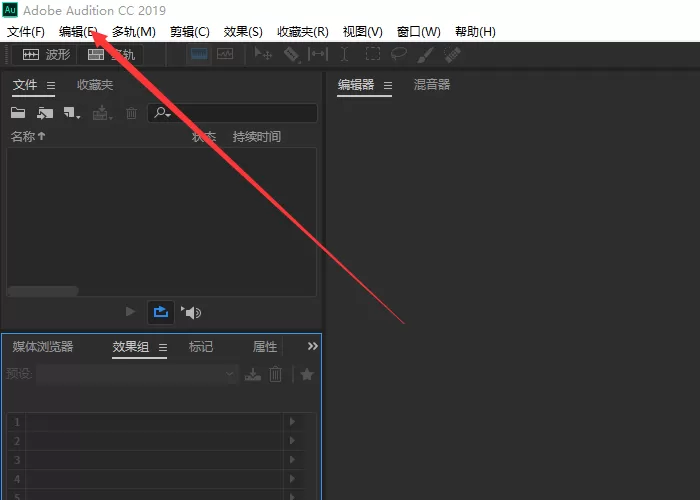Image resolution: width=700 pixels, height=500 pixels.
Task: Expand effect slot 3 arrow
Action: tap(292, 460)
